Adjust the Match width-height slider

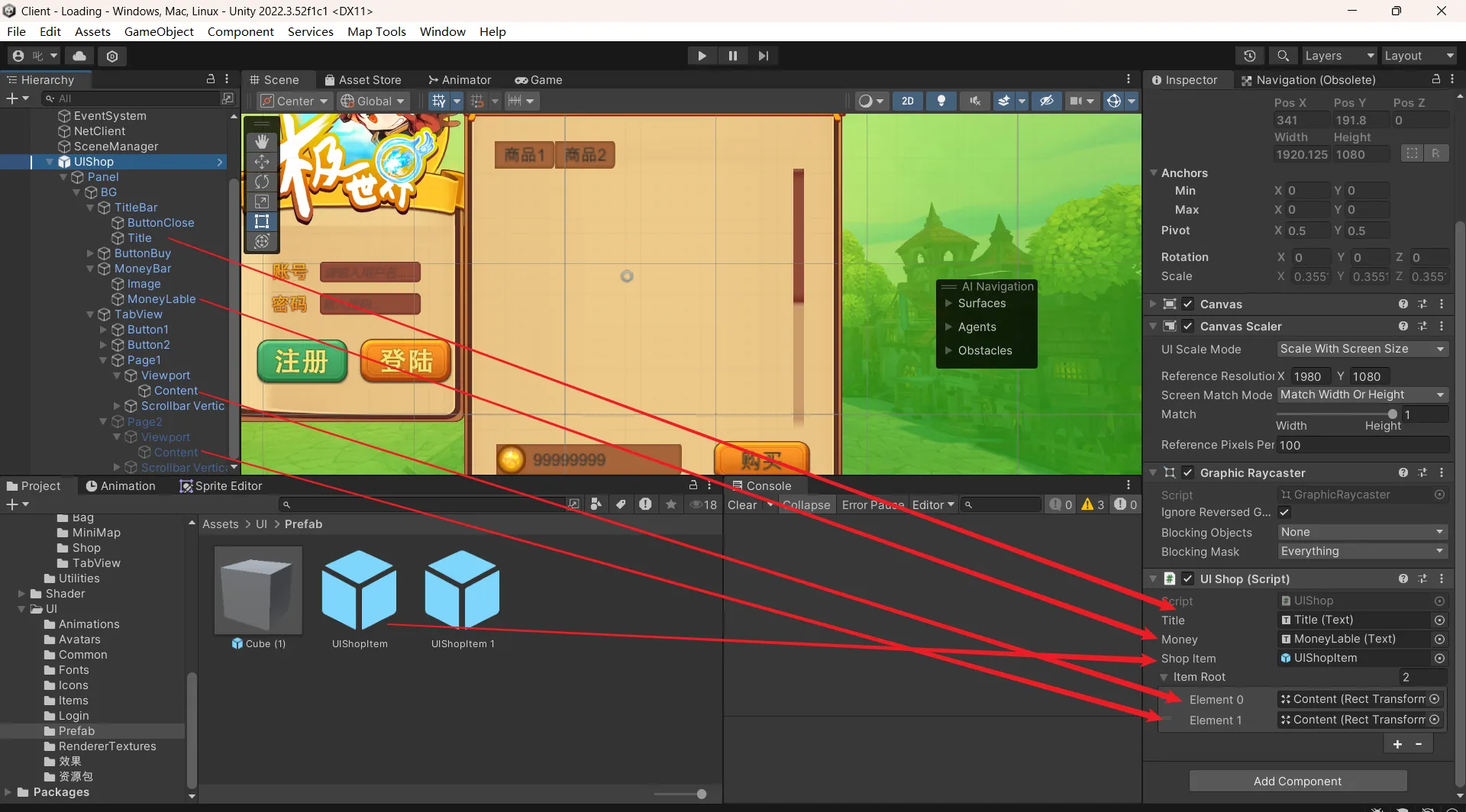point(1392,414)
